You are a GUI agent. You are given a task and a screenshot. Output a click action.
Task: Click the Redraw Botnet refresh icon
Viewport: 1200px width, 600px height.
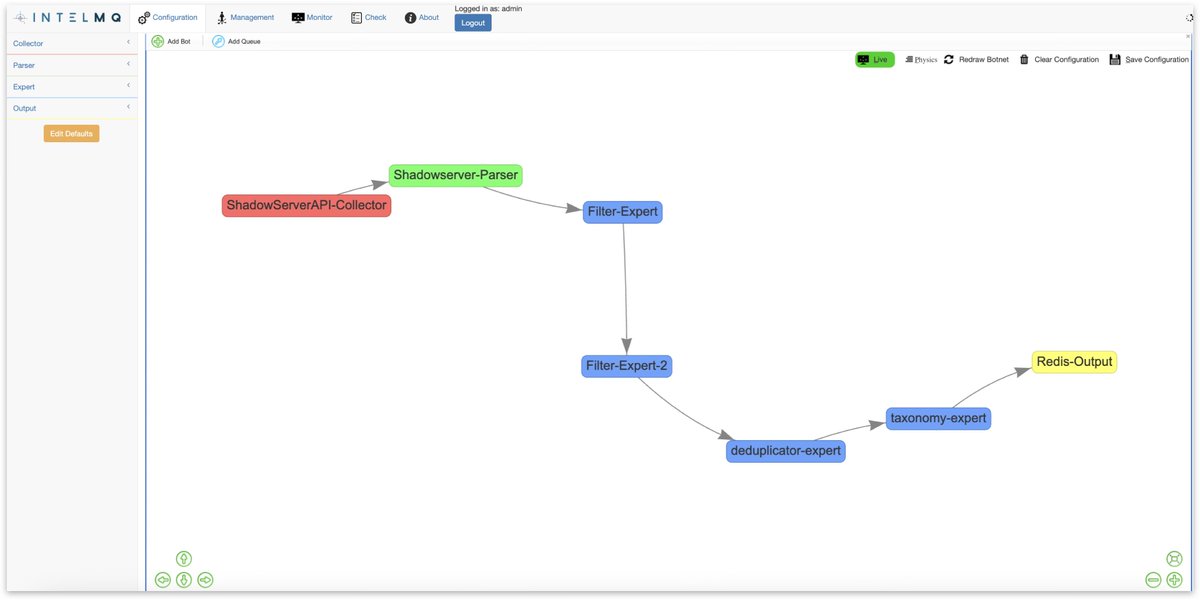[x=949, y=60]
